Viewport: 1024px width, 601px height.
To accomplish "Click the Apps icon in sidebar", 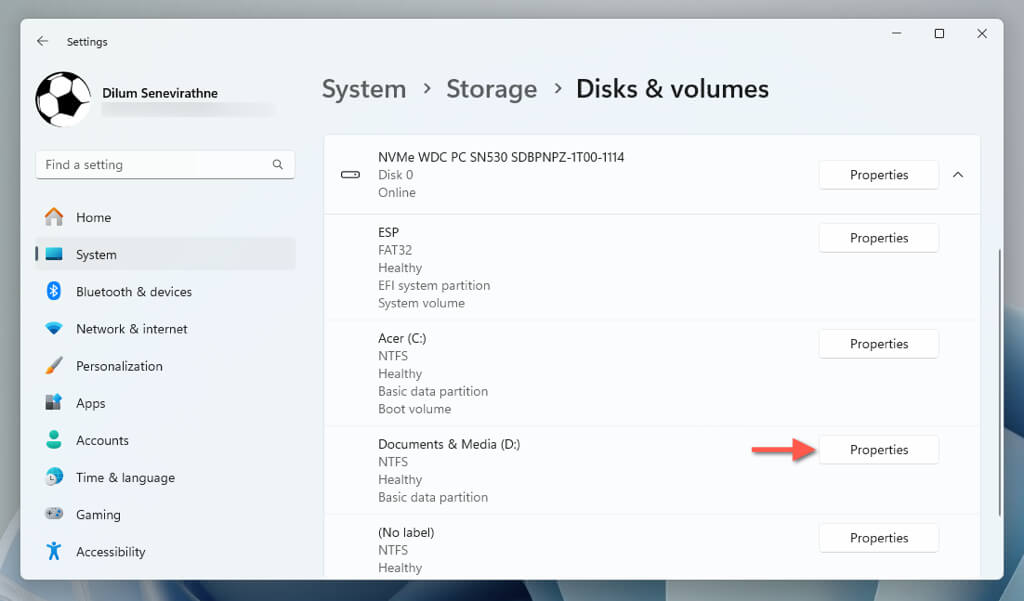I will [x=54, y=403].
